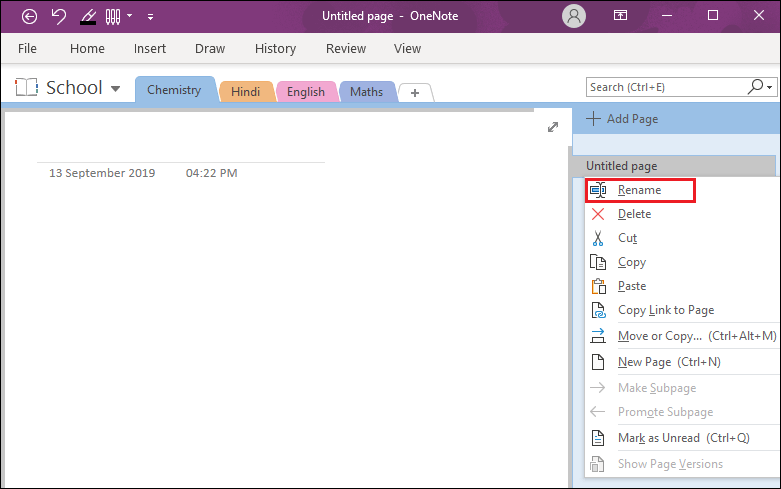Switch to the Insert tab
The width and height of the screenshot is (781, 489).
tap(150, 48)
